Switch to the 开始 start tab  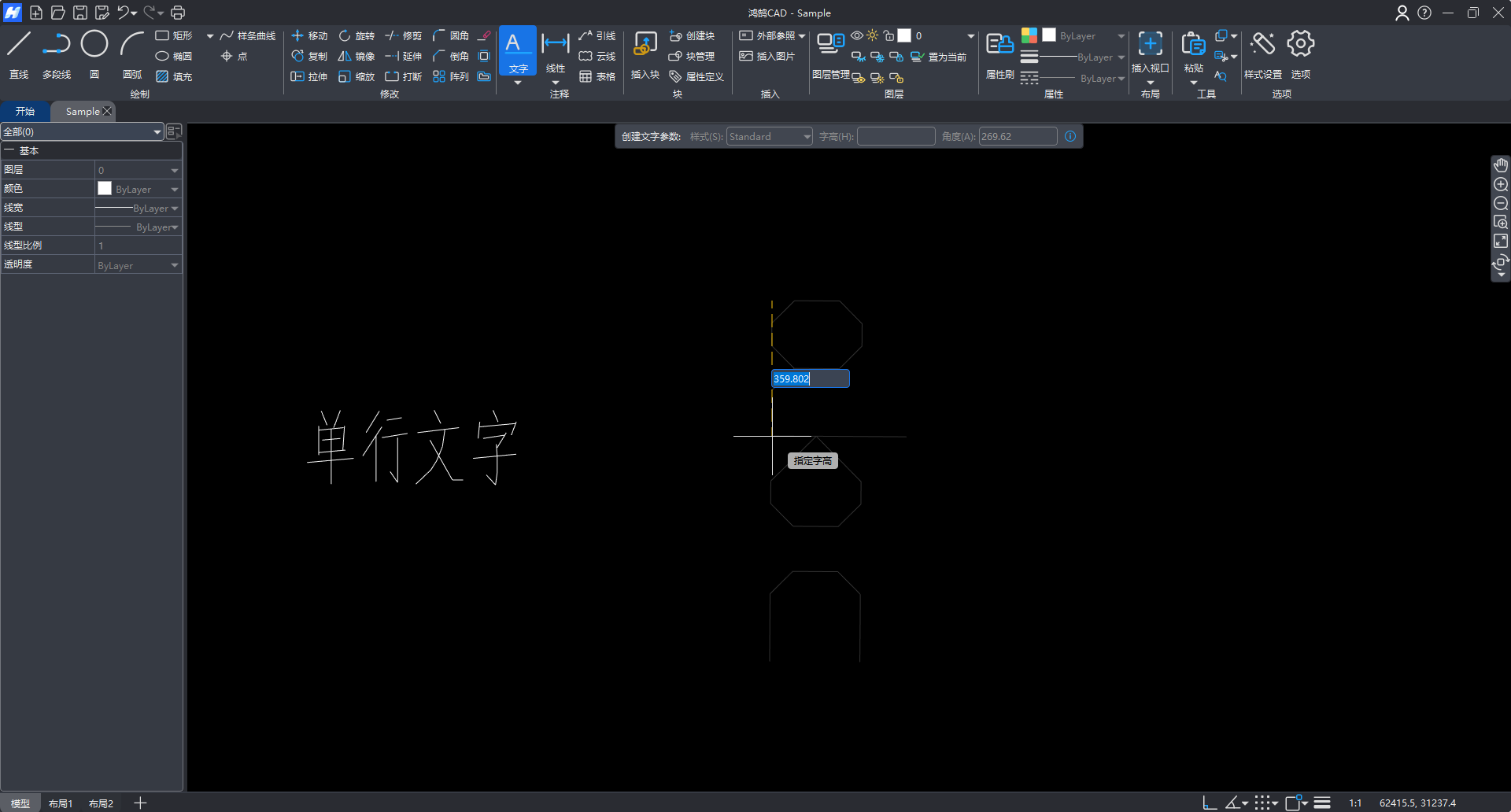coord(25,112)
